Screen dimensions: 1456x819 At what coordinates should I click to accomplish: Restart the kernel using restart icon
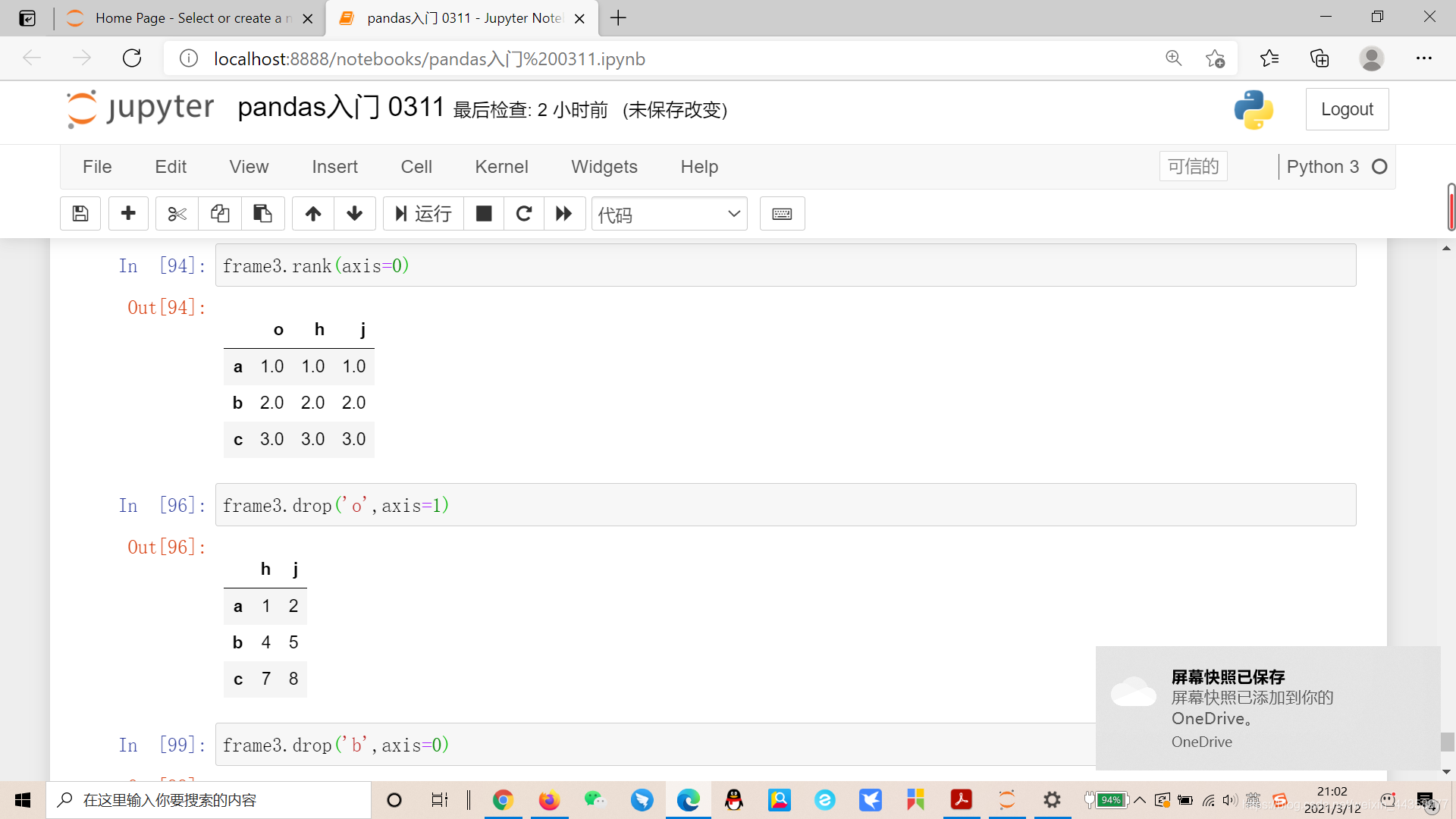click(x=524, y=213)
